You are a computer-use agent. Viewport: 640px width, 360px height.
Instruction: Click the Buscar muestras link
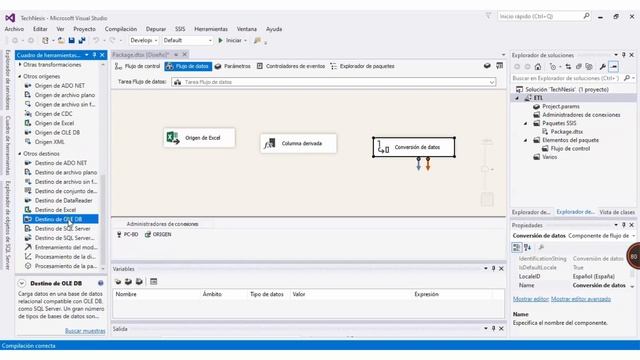(85, 331)
